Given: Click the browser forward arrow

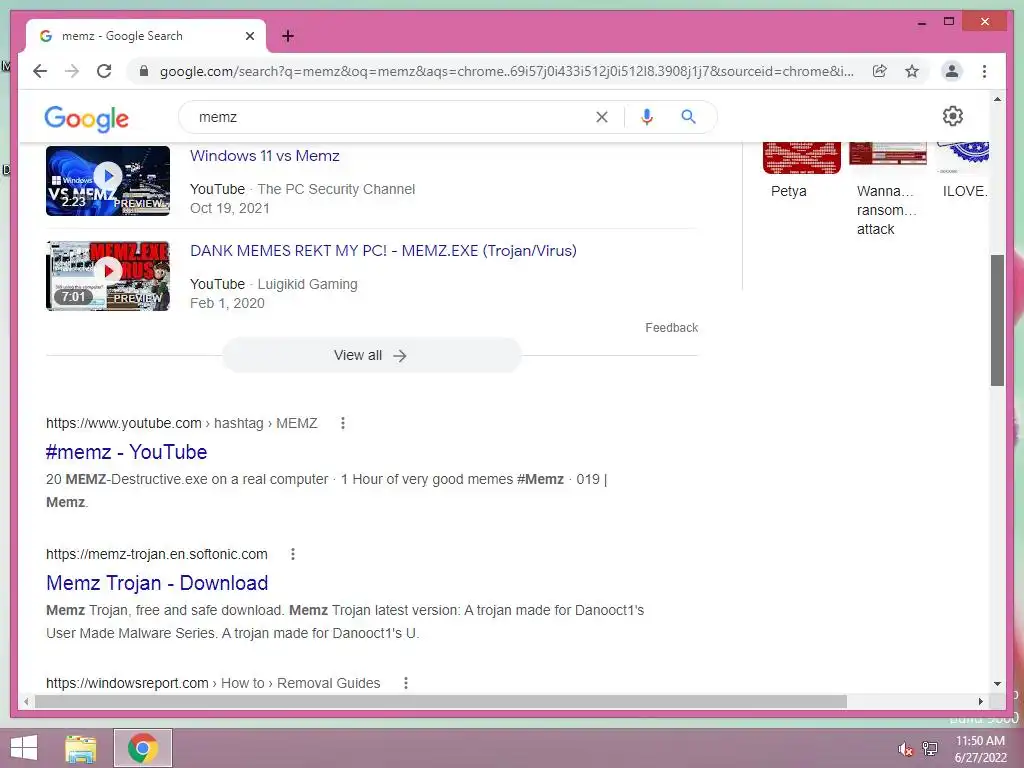Looking at the screenshot, I should [72, 71].
